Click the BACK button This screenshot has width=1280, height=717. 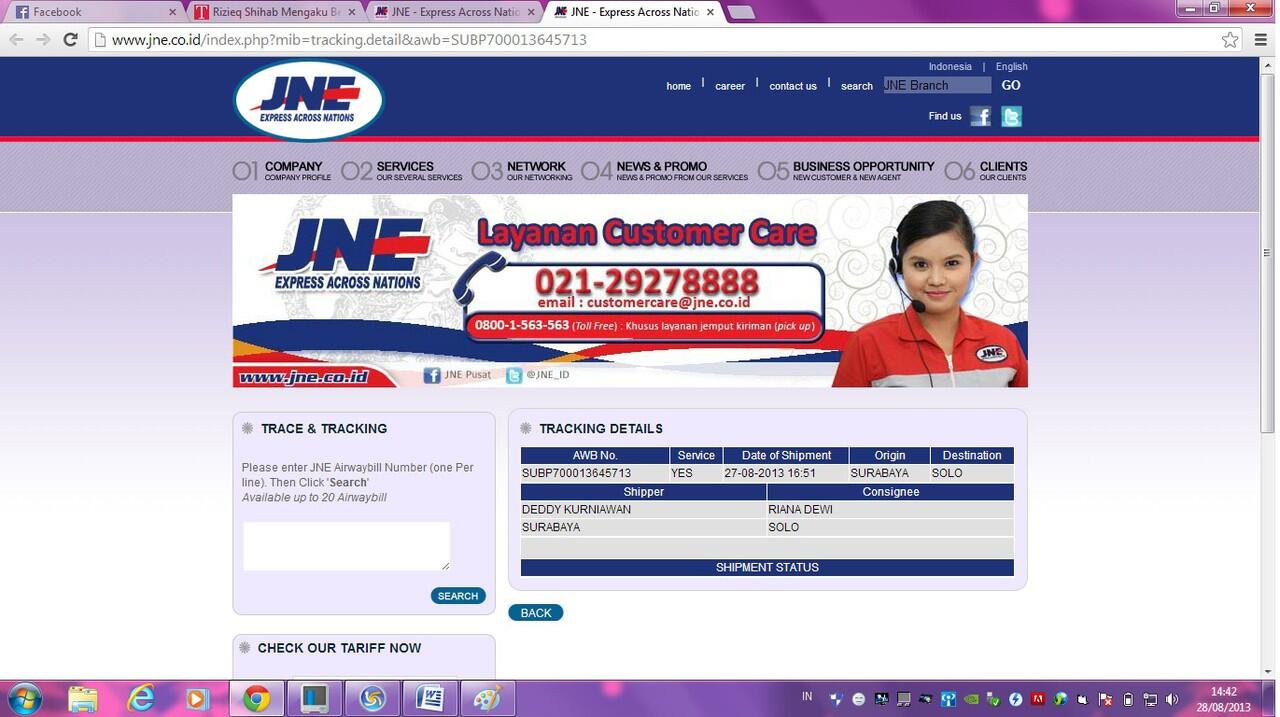click(x=536, y=613)
